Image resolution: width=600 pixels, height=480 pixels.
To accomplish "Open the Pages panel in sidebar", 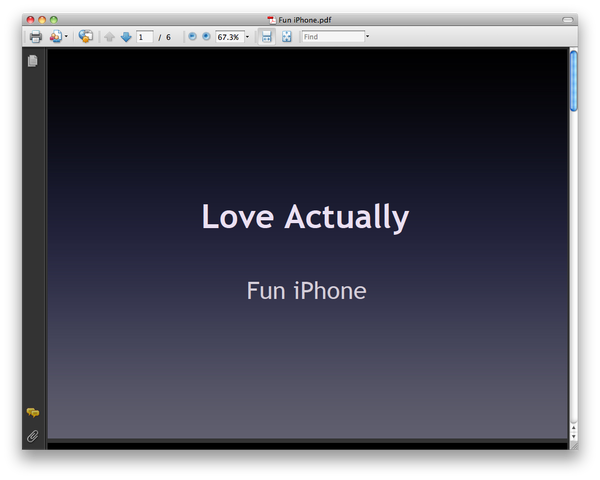I will pyautogui.click(x=33, y=61).
